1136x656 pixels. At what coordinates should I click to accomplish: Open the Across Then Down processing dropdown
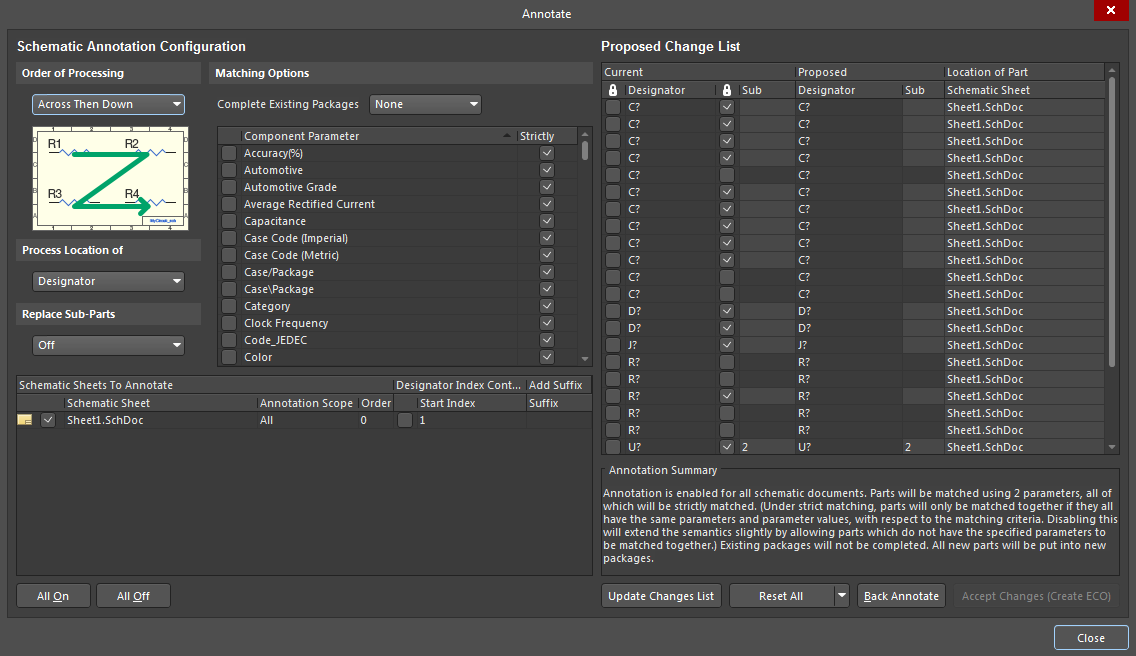tap(108, 104)
